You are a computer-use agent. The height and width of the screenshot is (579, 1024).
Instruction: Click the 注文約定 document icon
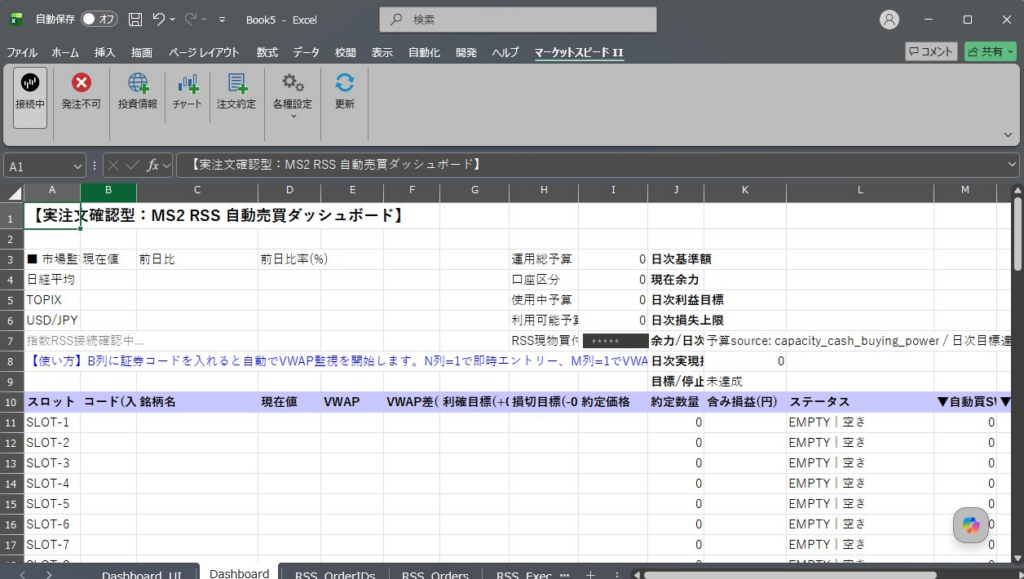(x=236, y=83)
